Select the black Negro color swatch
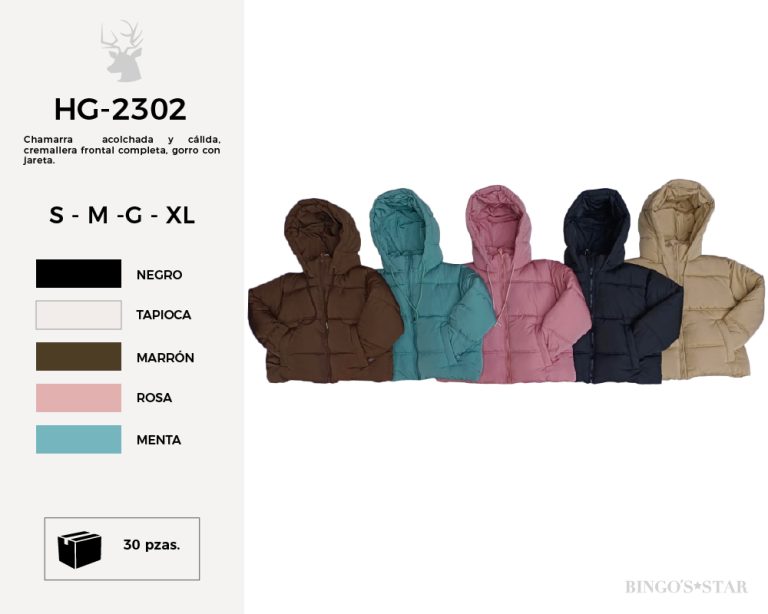 pyautogui.click(x=78, y=274)
